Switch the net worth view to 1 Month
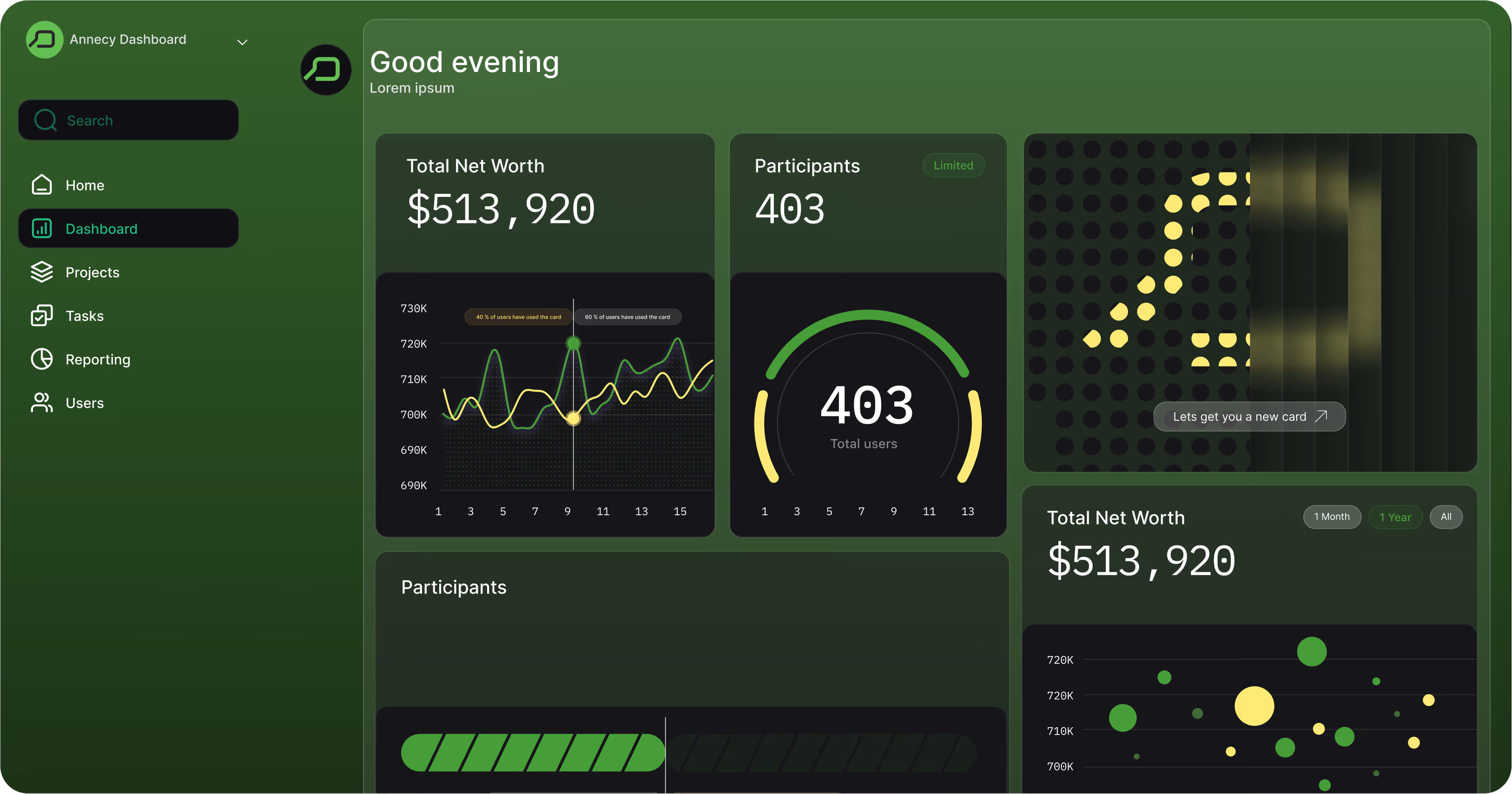 point(1332,517)
